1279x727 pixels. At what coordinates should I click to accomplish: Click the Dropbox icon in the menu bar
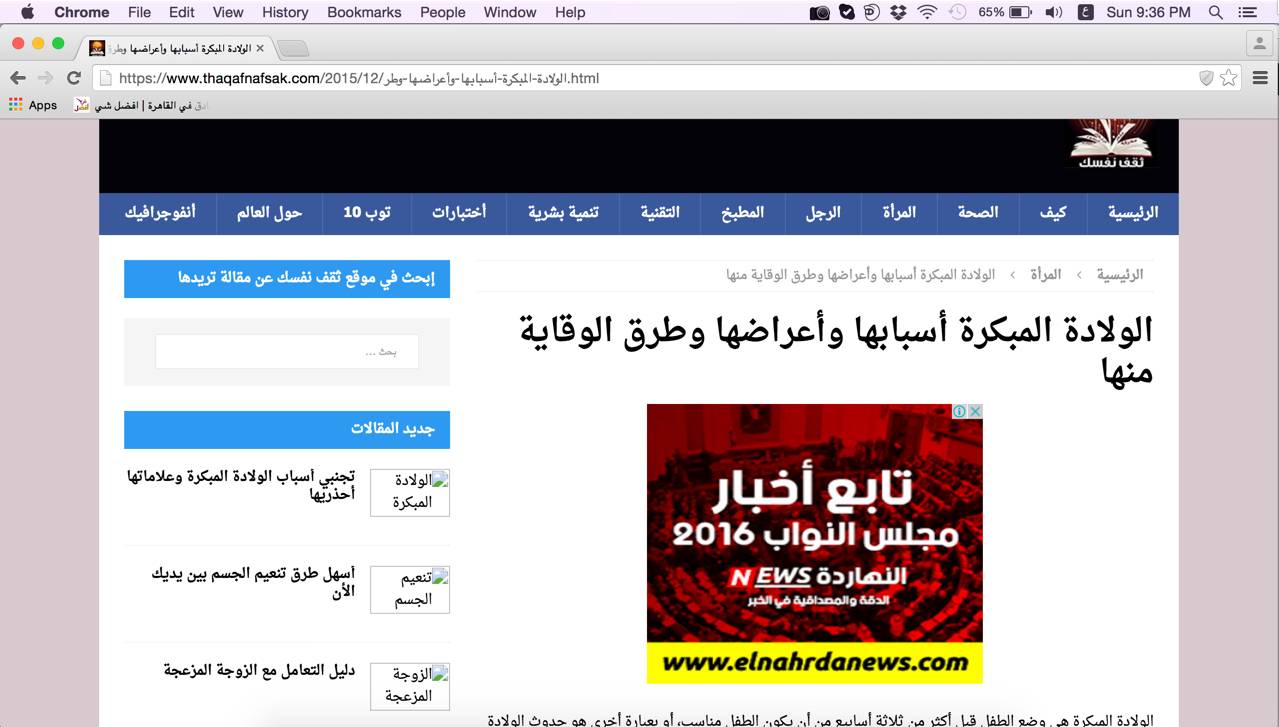(x=899, y=12)
